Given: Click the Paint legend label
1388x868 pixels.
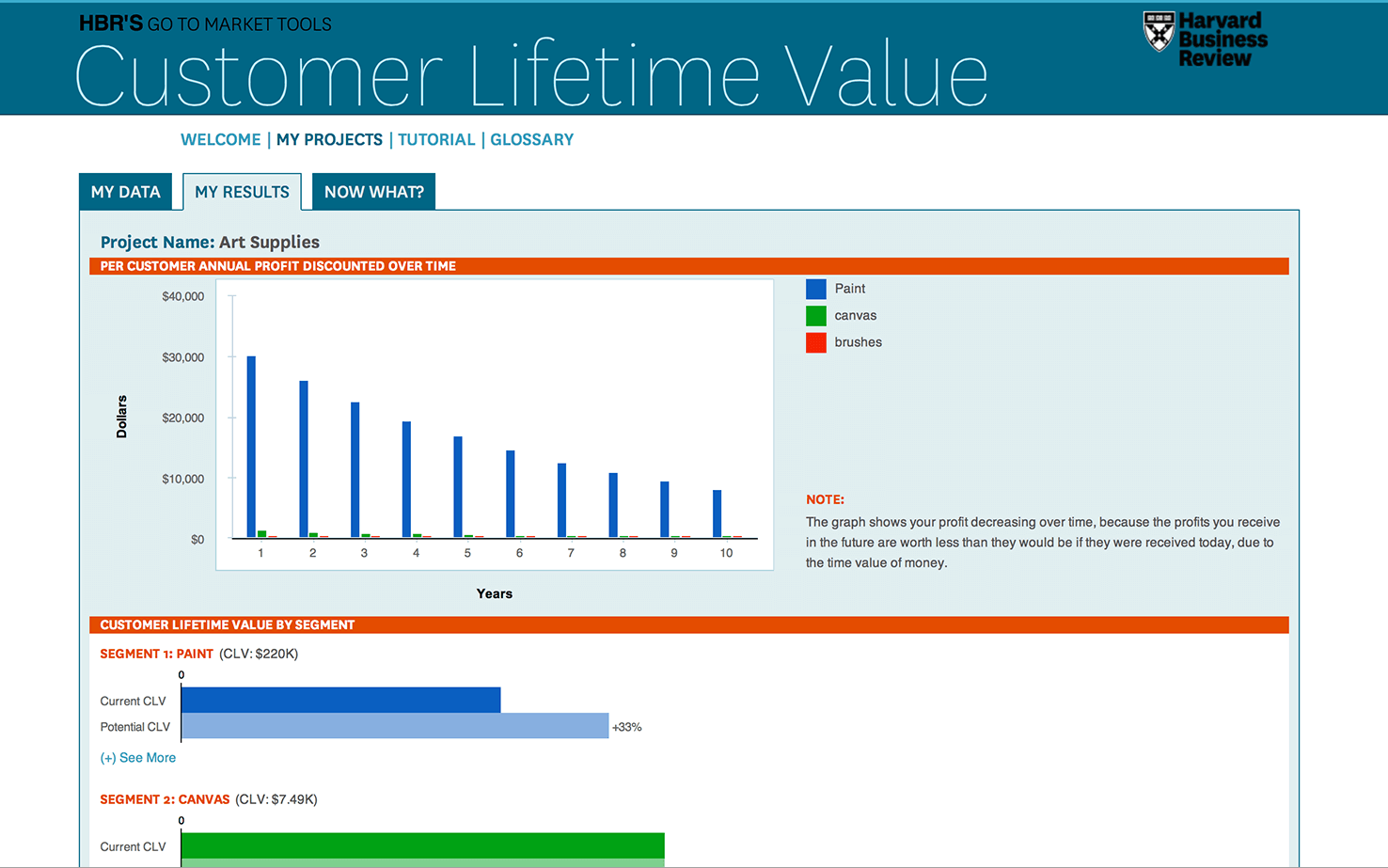Looking at the screenshot, I should (x=850, y=289).
